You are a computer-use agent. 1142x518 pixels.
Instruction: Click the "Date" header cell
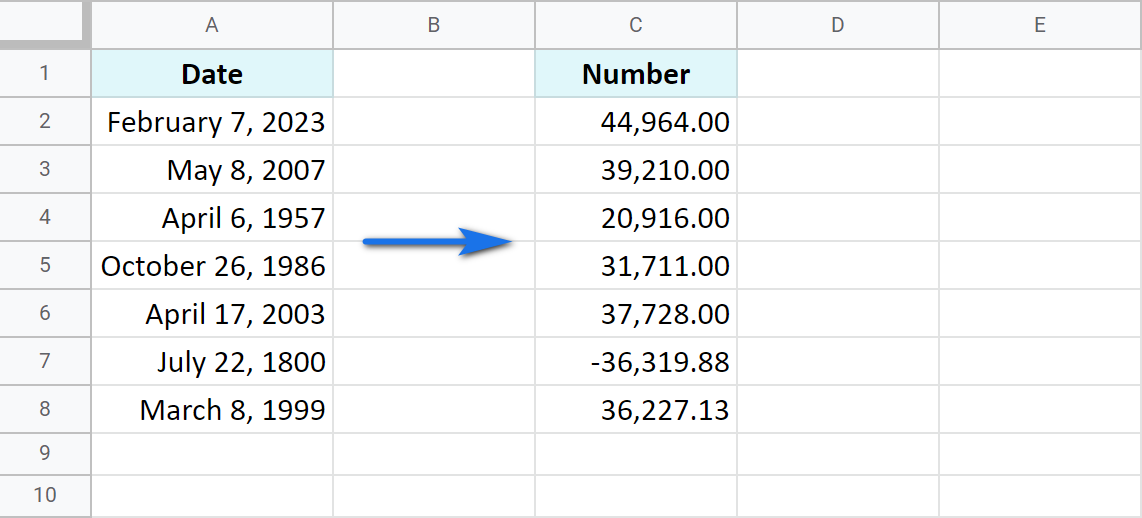tap(212, 73)
